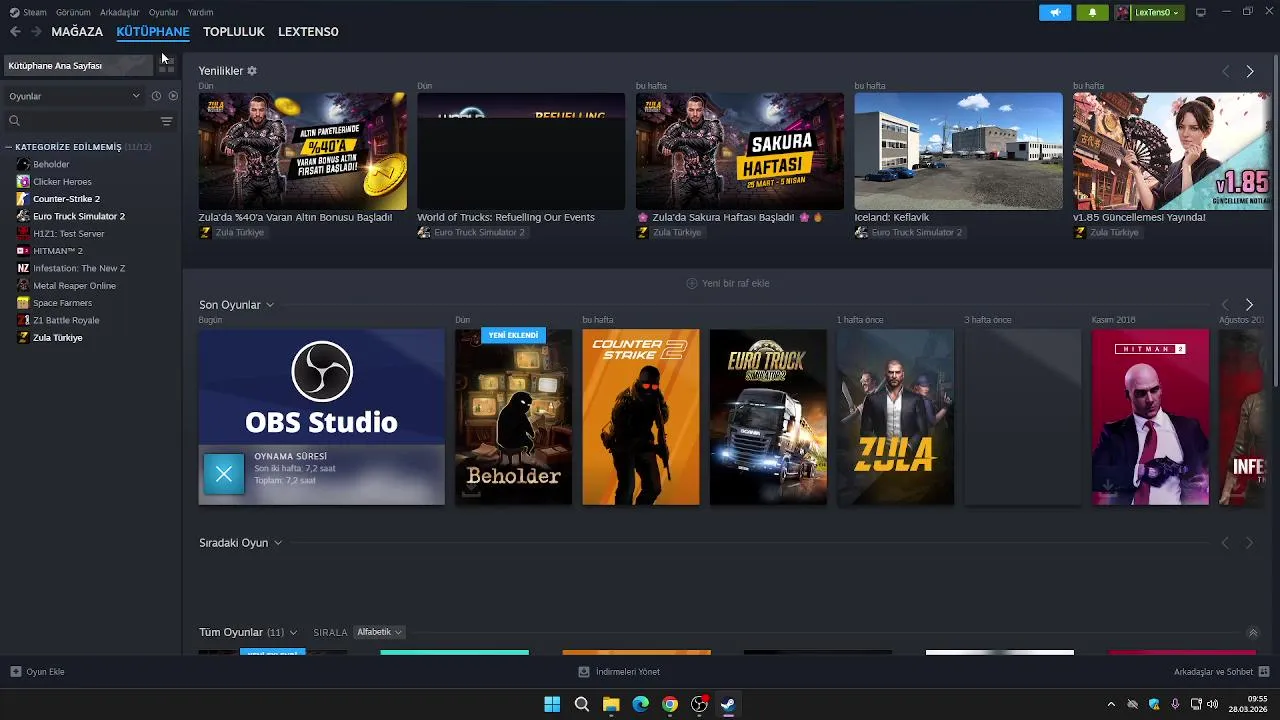The image size is (1280, 720).
Task: Click the plus icon for Yeni bir raf ekle
Action: [x=692, y=283]
